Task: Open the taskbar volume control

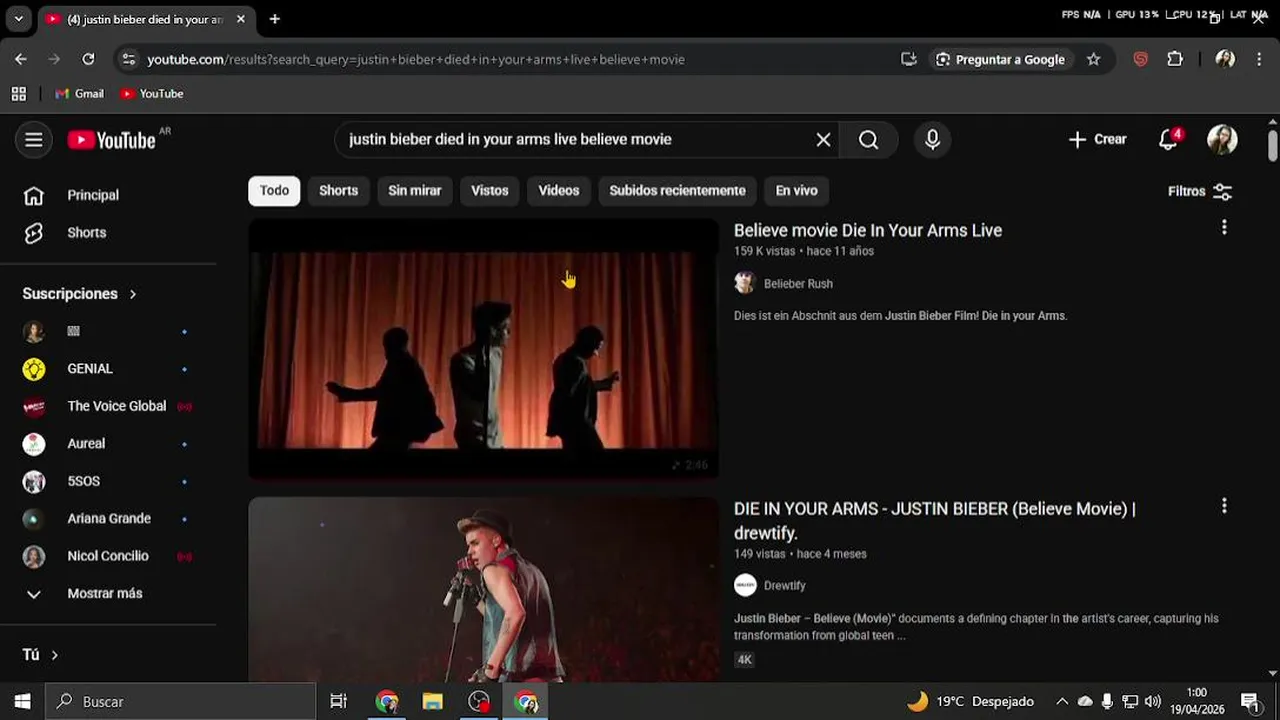Action: [x=1153, y=702]
